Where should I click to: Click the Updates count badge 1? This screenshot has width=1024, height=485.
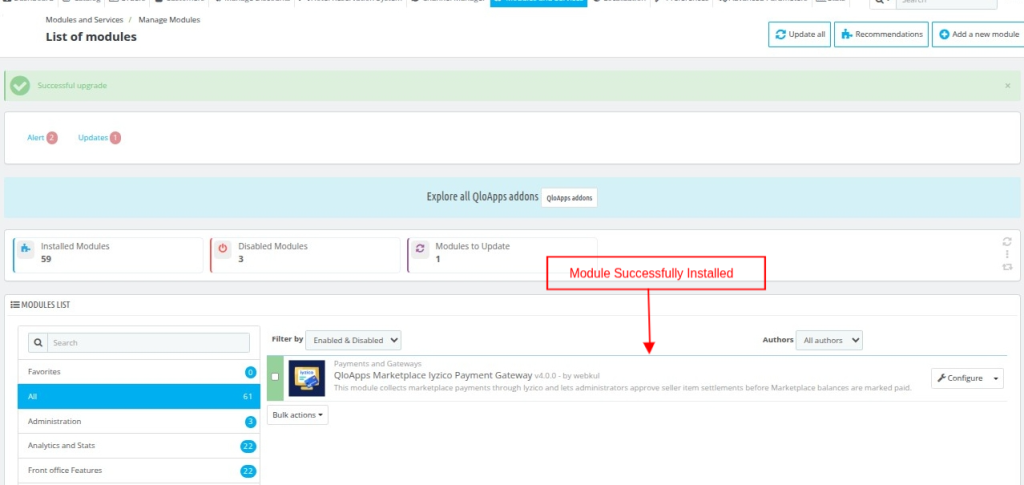tap(115, 138)
